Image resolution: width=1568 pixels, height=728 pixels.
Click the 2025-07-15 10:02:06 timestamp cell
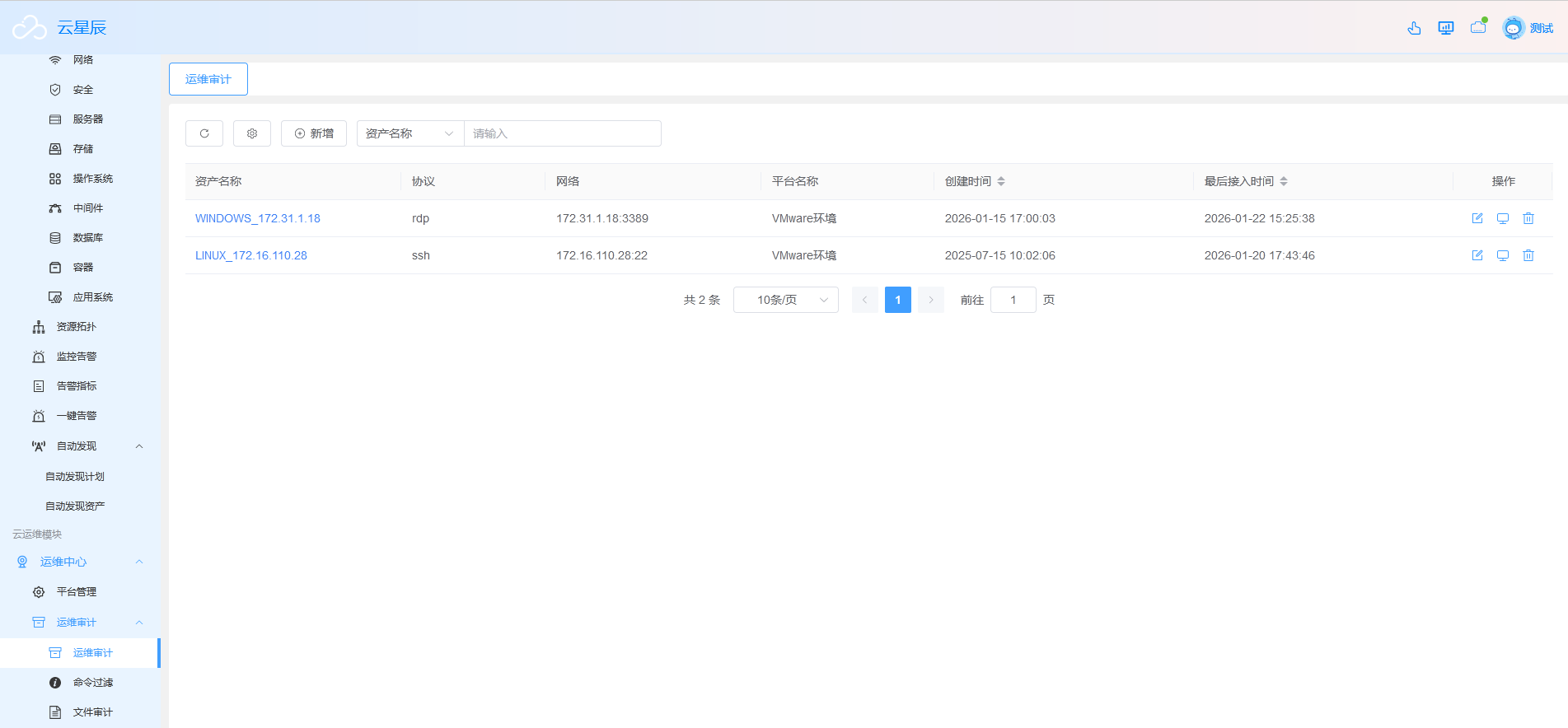pyautogui.click(x=999, y=255)
